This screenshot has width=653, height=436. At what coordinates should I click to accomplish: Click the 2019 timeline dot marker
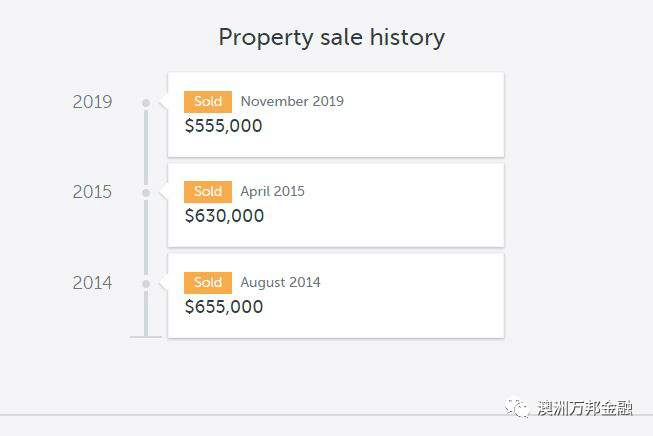point(146,102)
